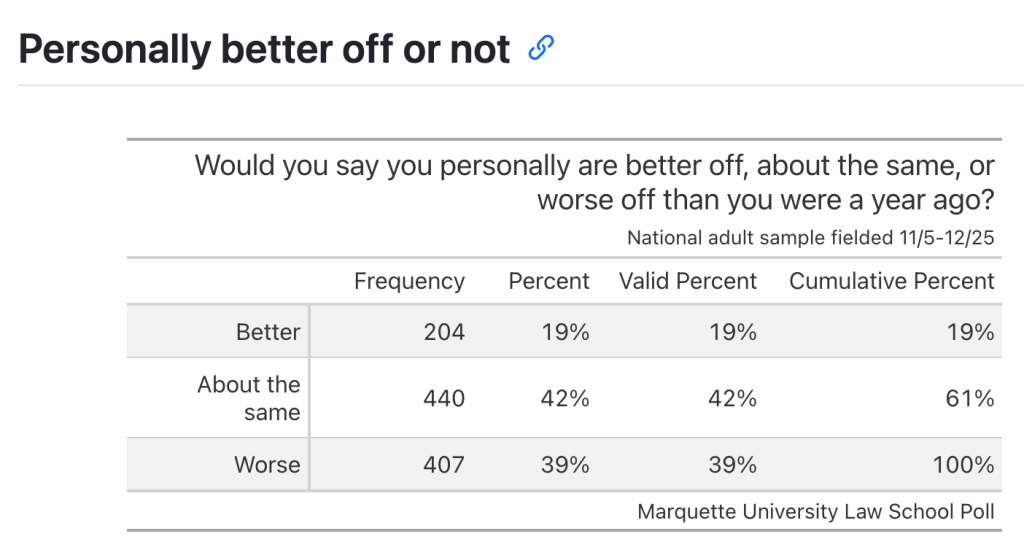Select the 'Better' row label
Viewport: 1024px width, 550px height.
[268, 332]
